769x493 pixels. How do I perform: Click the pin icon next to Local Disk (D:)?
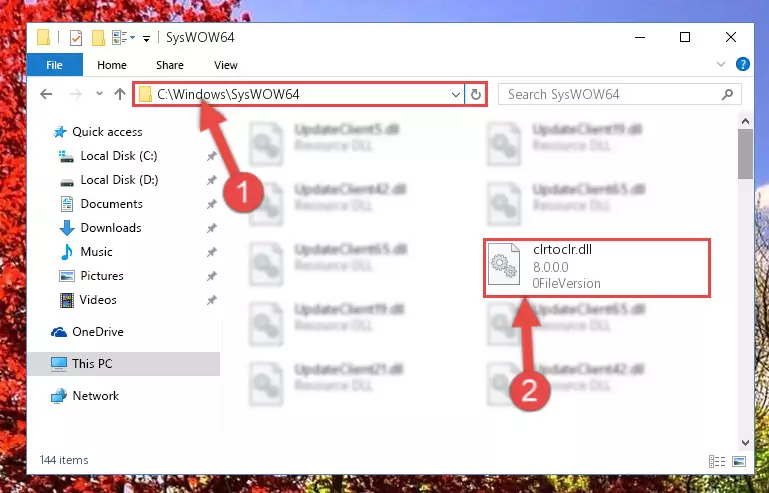click(x=211, y=180)
